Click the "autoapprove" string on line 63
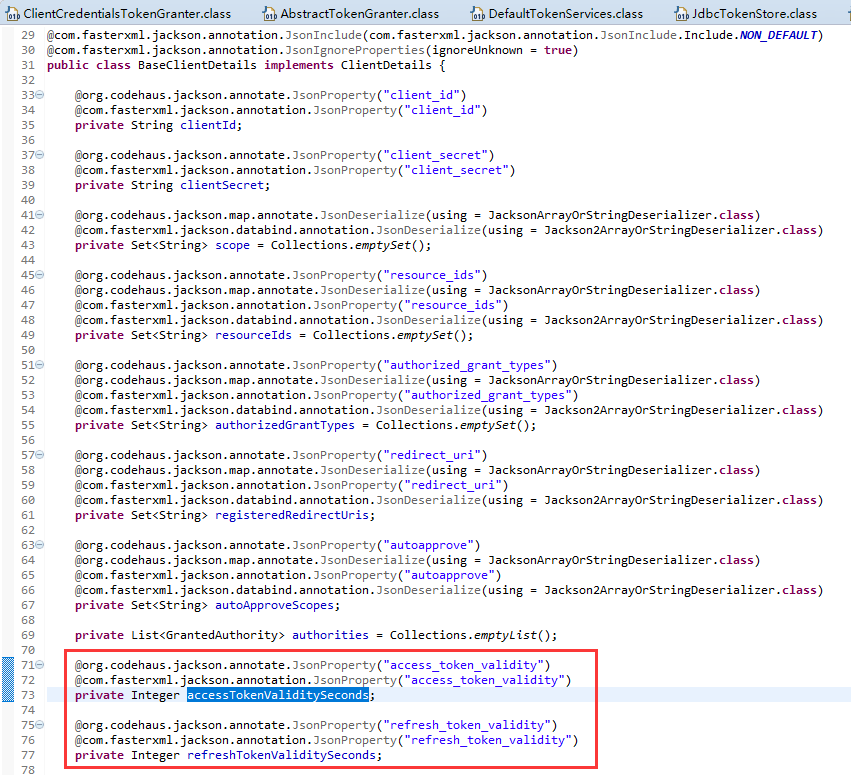Image resolution: width=851 pixels, height=775 pixels. click(x=432, y=545)
